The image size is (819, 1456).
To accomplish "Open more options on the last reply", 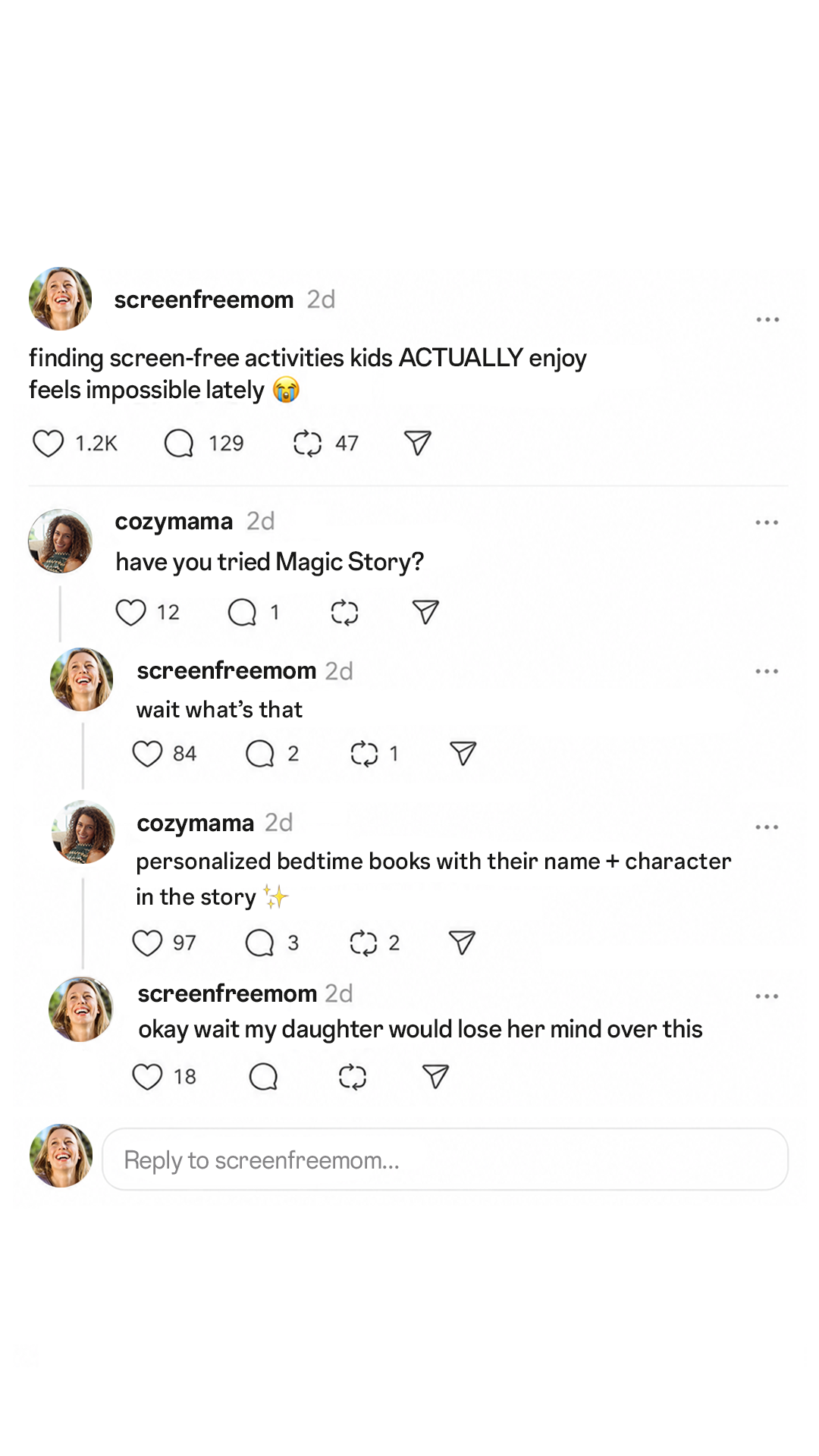I will (x=767, y=996).
